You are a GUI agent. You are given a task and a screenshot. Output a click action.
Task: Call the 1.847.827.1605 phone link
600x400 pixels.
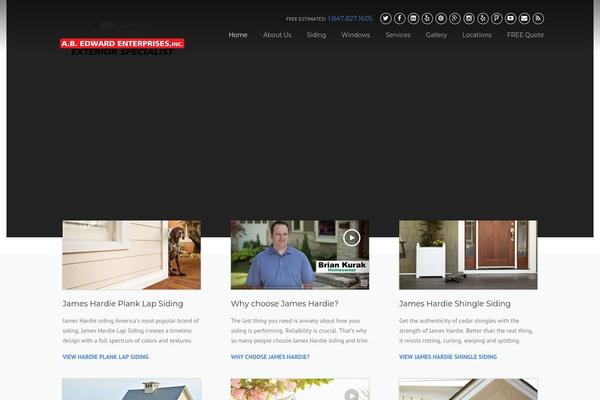350,18
